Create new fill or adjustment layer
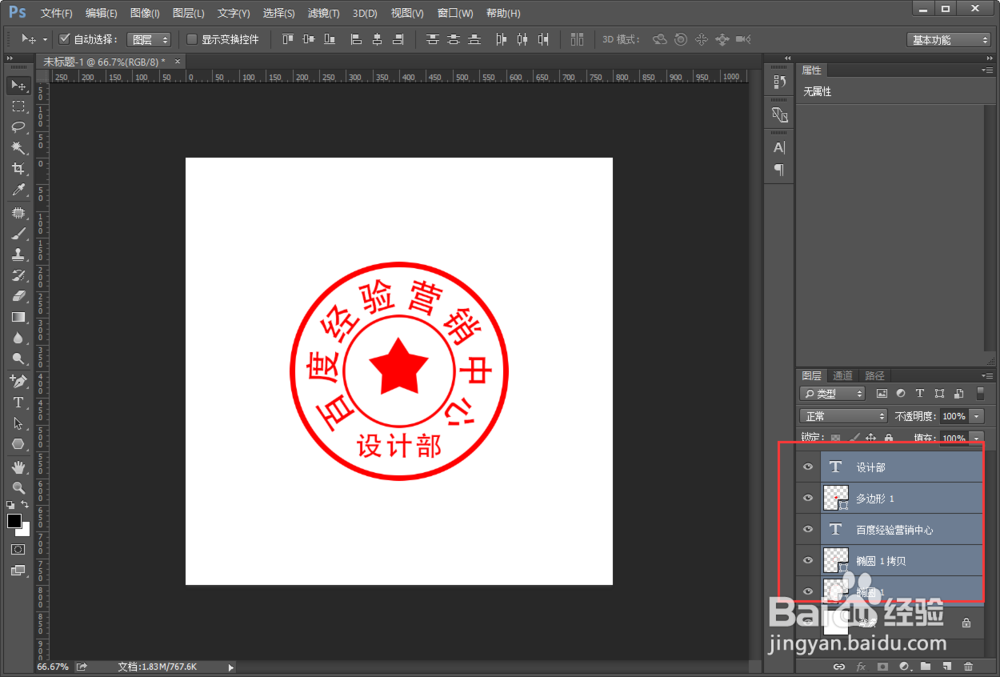The height and width of the screenshot is (677, 1000). click(x=904, y=667)
